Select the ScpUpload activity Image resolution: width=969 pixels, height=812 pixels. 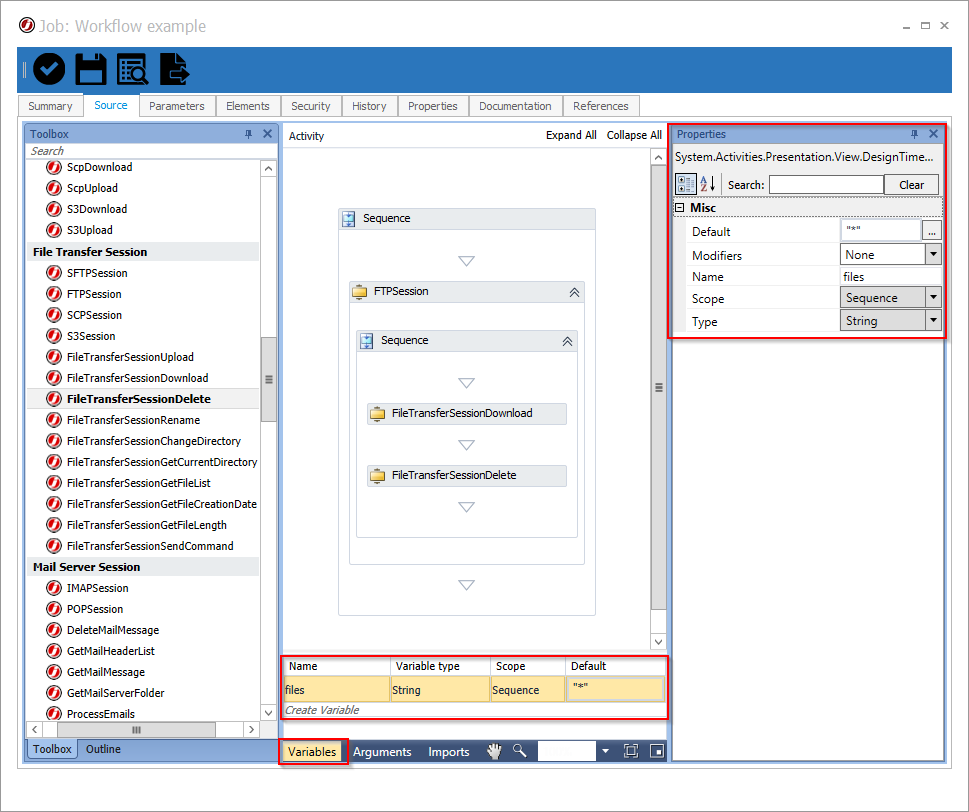(x=92, y=188)
